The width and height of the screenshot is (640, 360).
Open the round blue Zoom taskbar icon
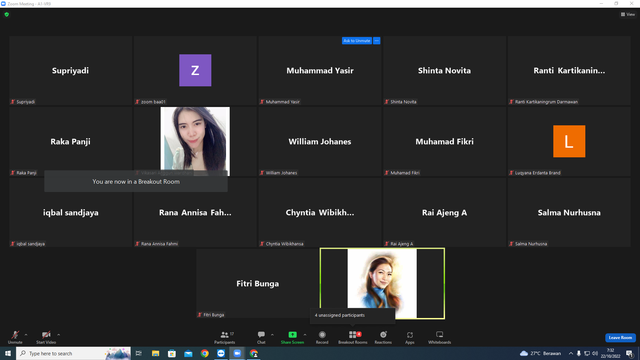pos(221,353)
